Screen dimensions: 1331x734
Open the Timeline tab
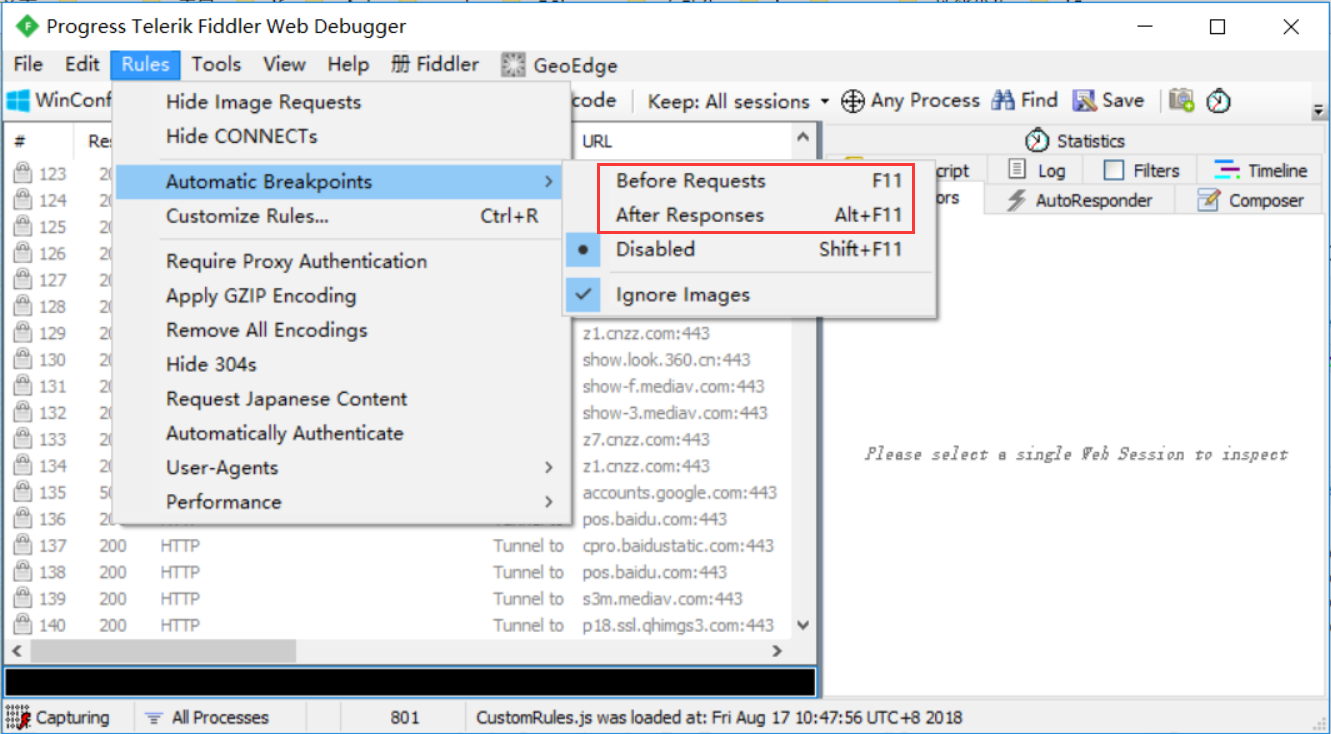1260,170
